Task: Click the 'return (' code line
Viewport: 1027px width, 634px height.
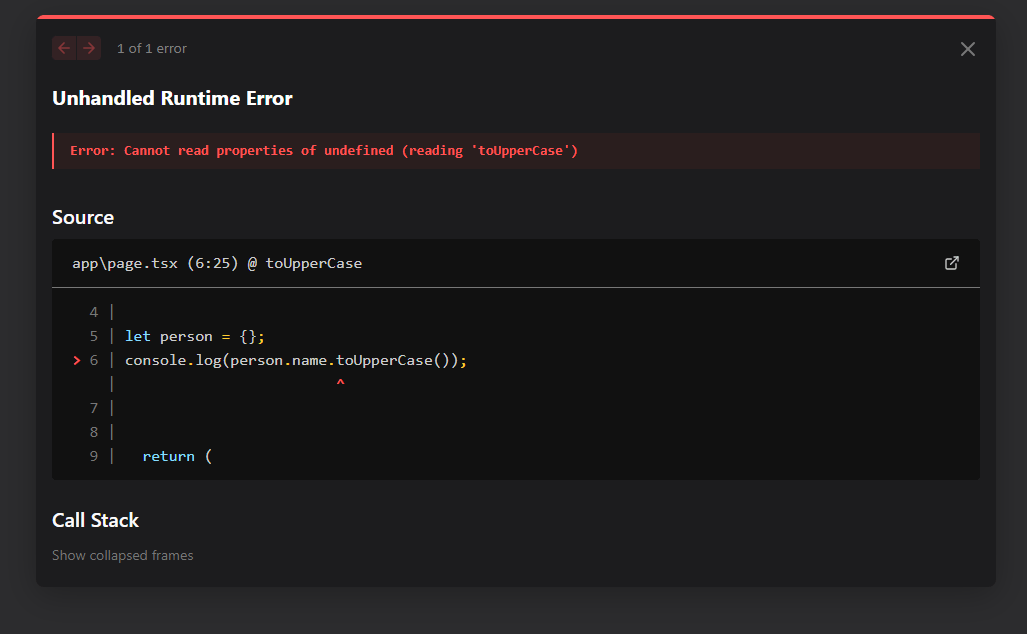Action: pos(177,457)
